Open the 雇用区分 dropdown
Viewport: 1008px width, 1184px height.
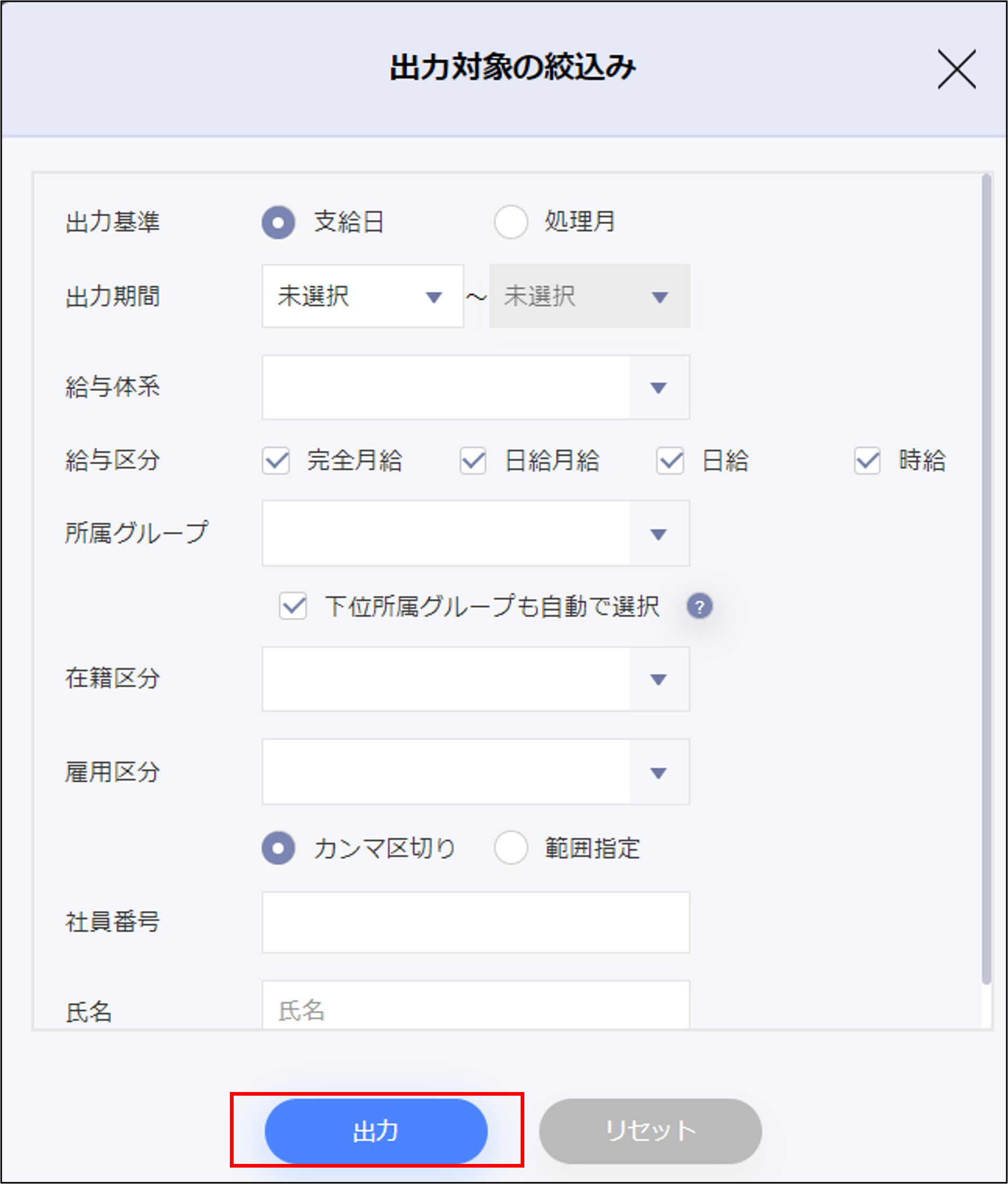475,772
